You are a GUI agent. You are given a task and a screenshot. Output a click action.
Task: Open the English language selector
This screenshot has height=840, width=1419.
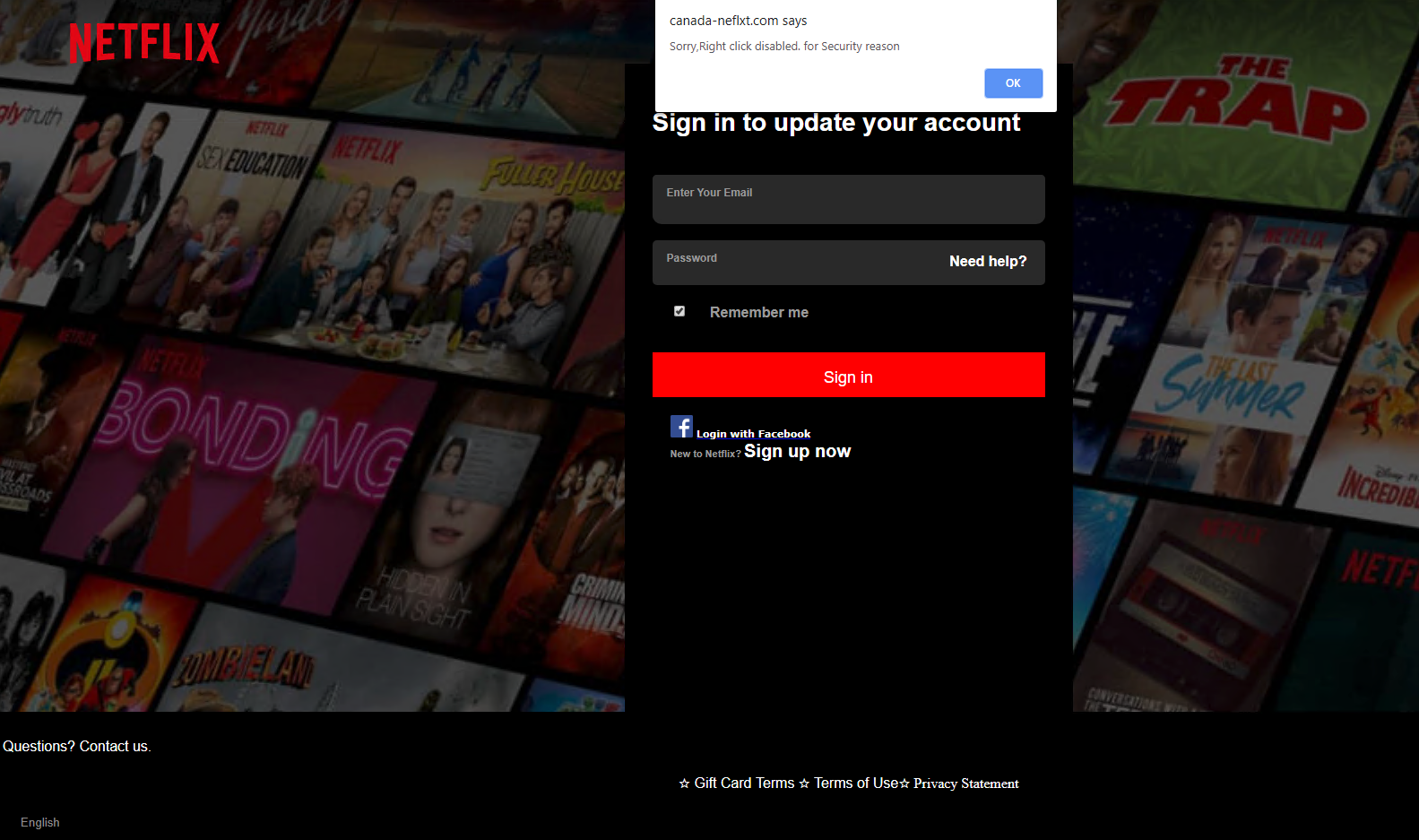pos(40,822)
